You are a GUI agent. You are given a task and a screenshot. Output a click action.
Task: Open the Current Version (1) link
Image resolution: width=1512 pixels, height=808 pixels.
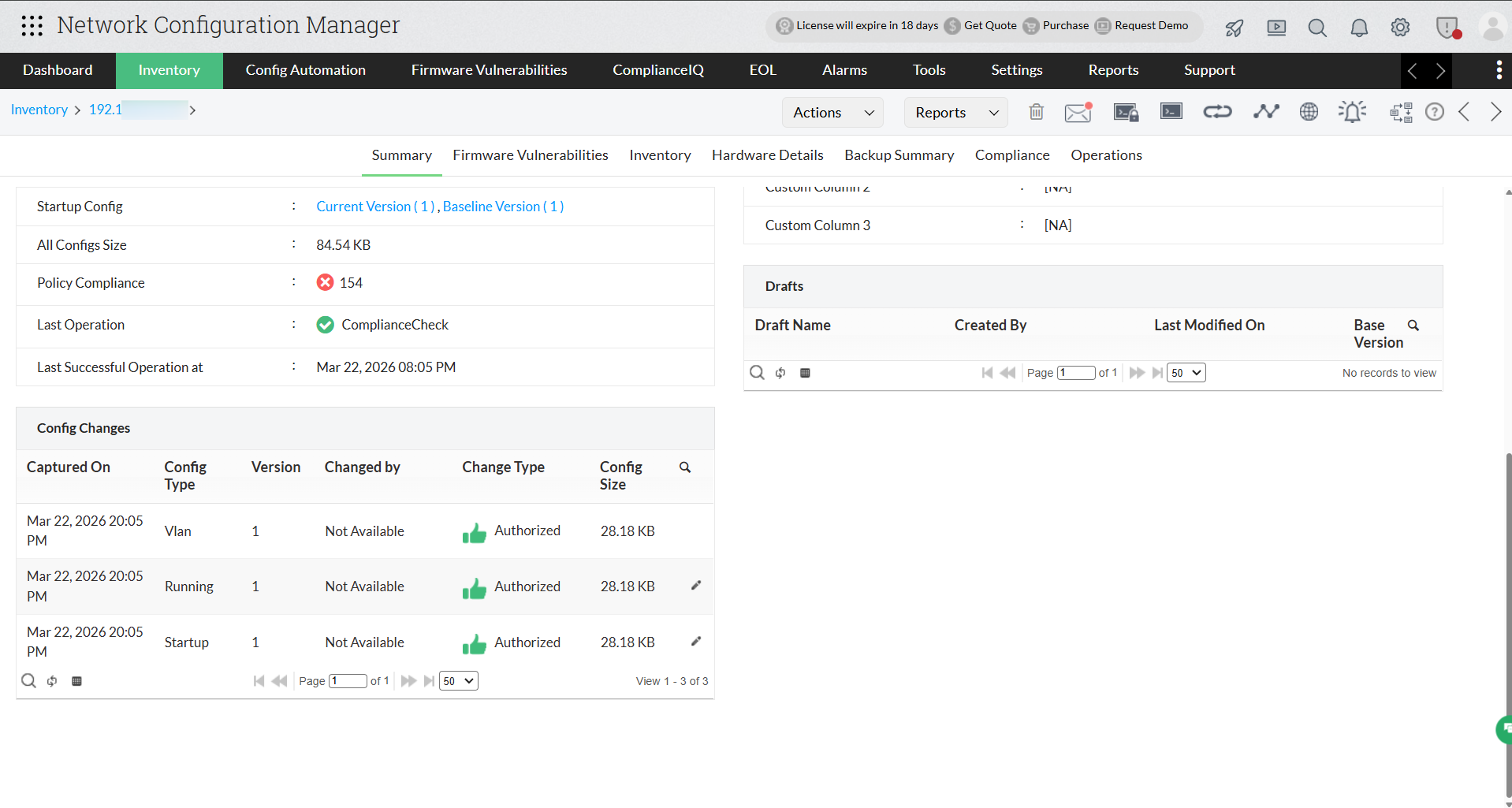(375, 206)
